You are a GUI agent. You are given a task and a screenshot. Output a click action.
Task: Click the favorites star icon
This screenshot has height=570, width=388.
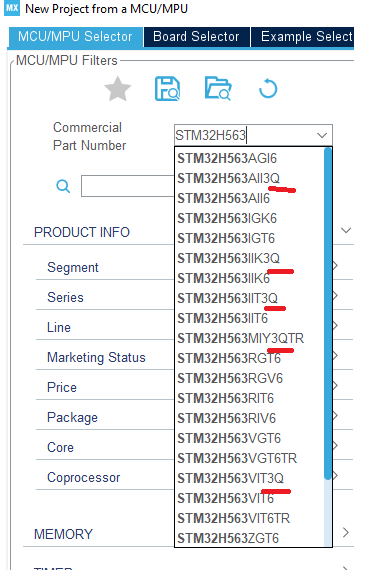point(117,89)
